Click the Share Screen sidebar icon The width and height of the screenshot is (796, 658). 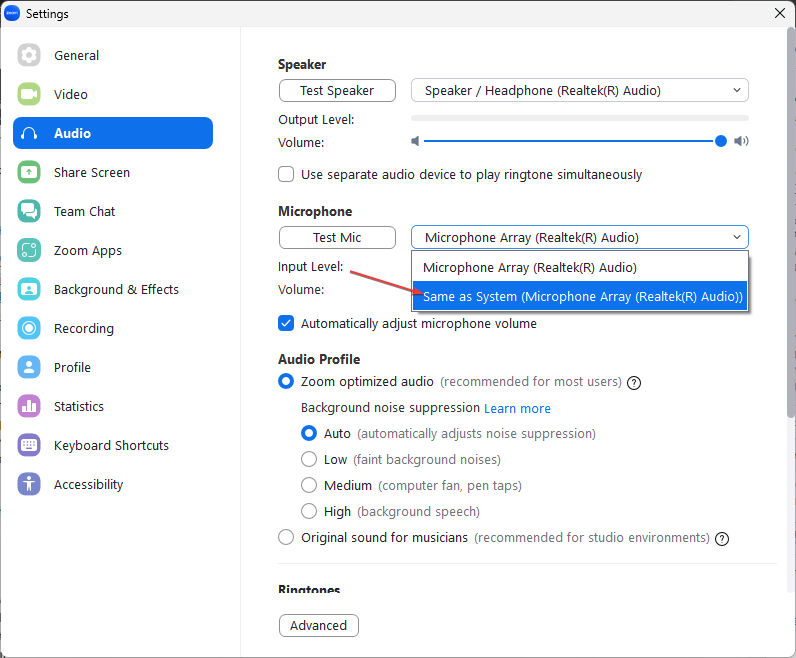click(29, 173)
